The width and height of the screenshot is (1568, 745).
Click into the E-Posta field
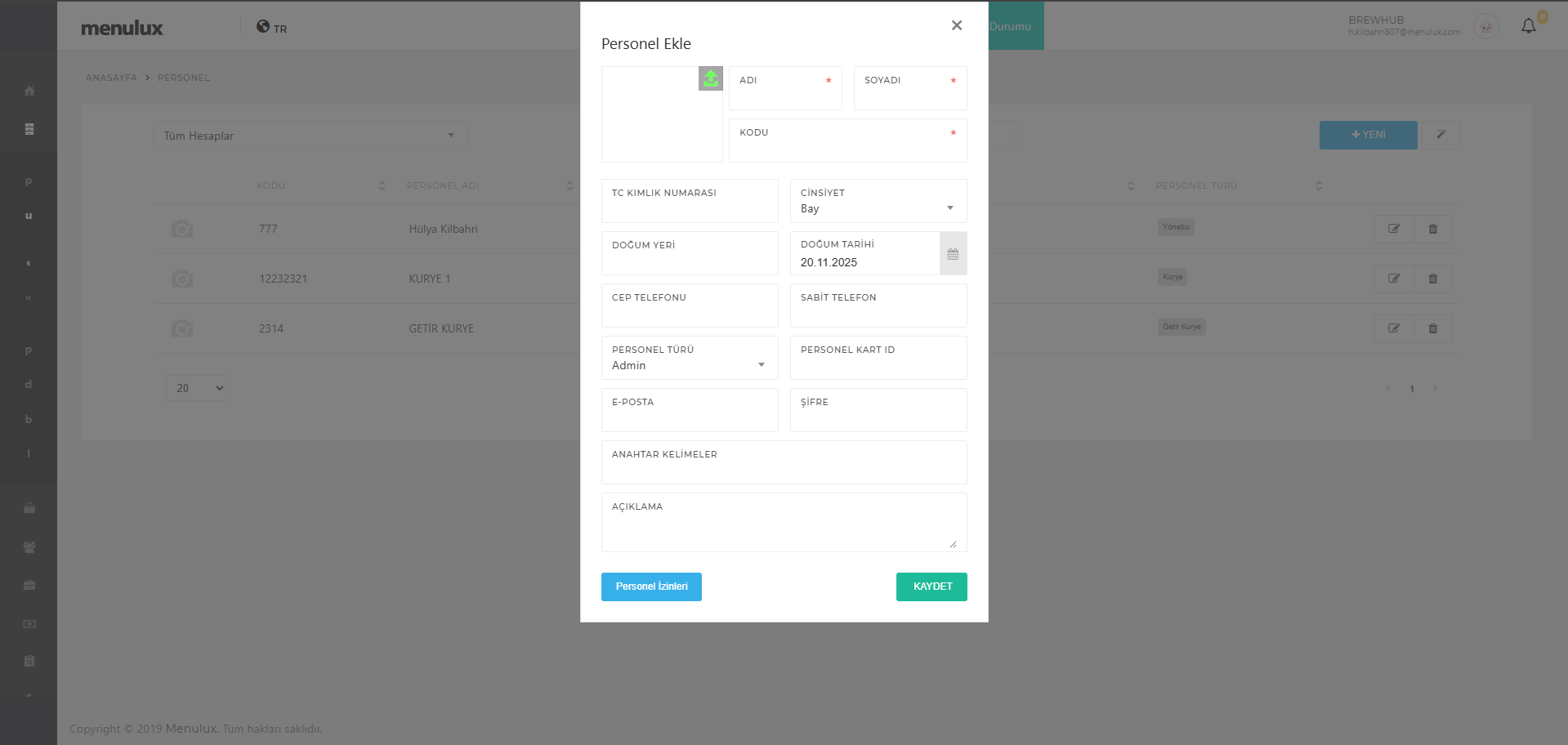pyautogui.click(x=689, y=417)
